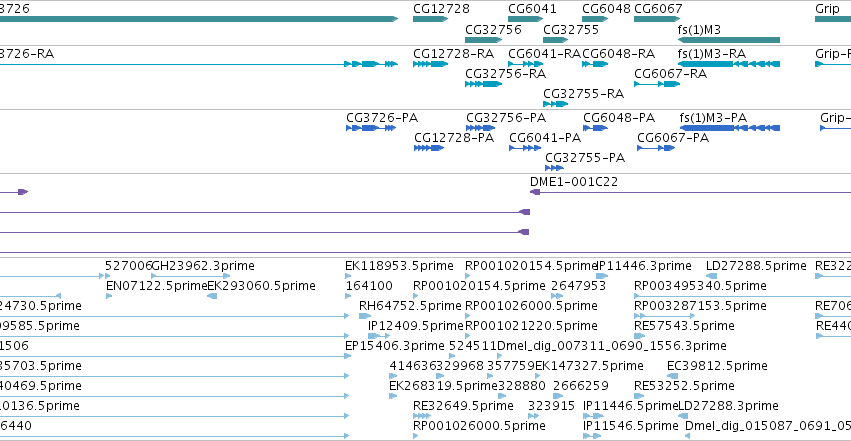The image size is (851, 441).
Task: Open the LD27288.5prime EST label
Action: (756, 266)
